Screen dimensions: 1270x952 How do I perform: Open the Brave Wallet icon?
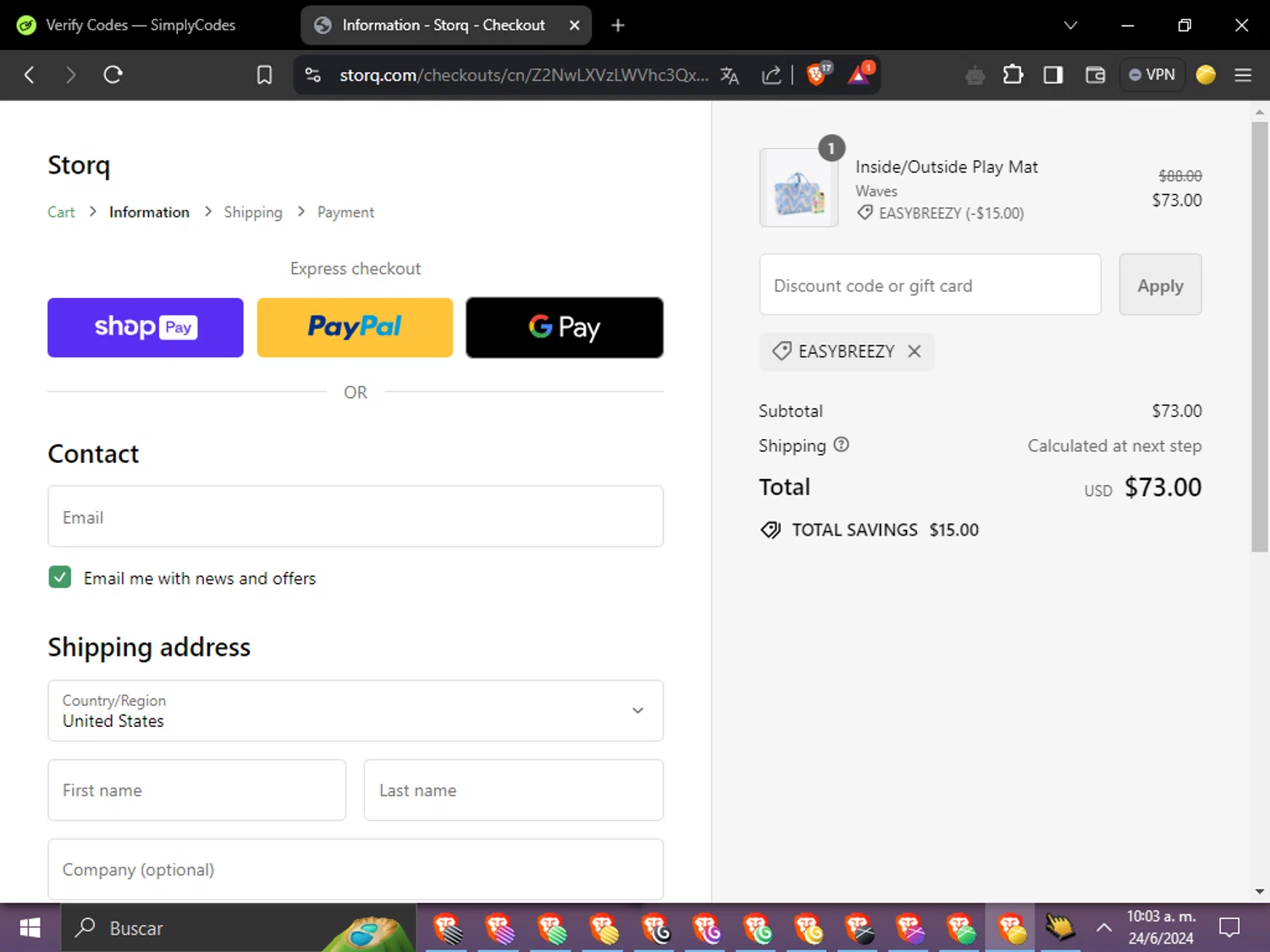click(x=1096, y=75)
